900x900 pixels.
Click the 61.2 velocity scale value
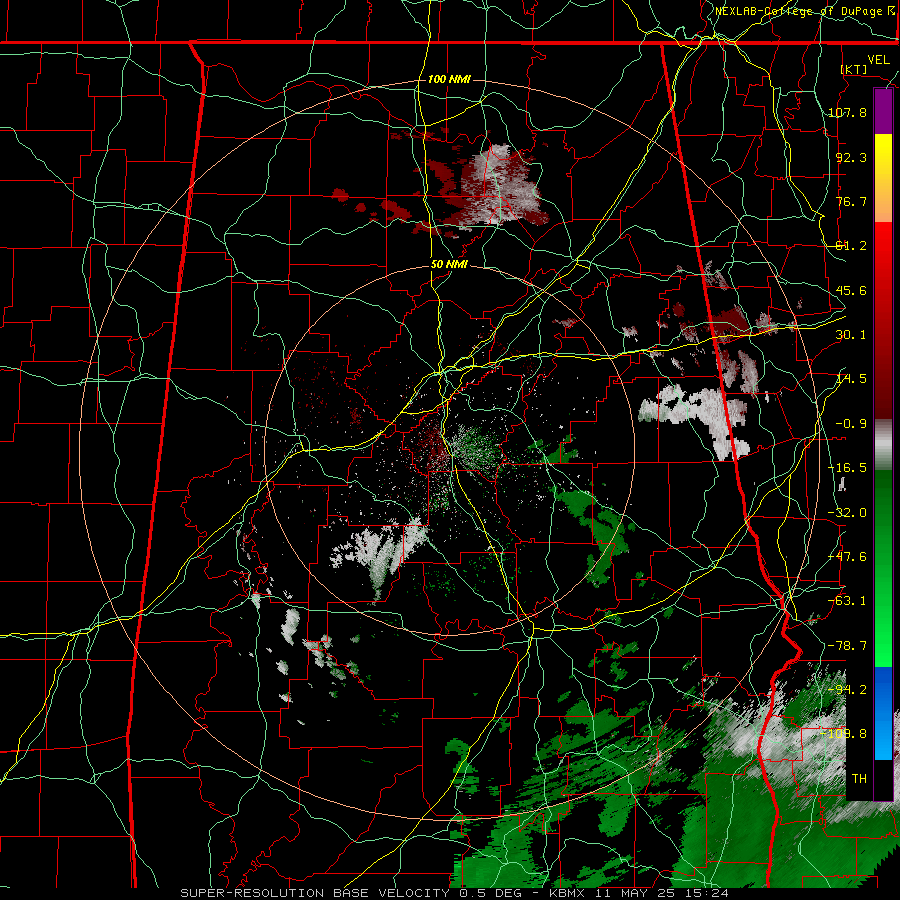(851, 246)
